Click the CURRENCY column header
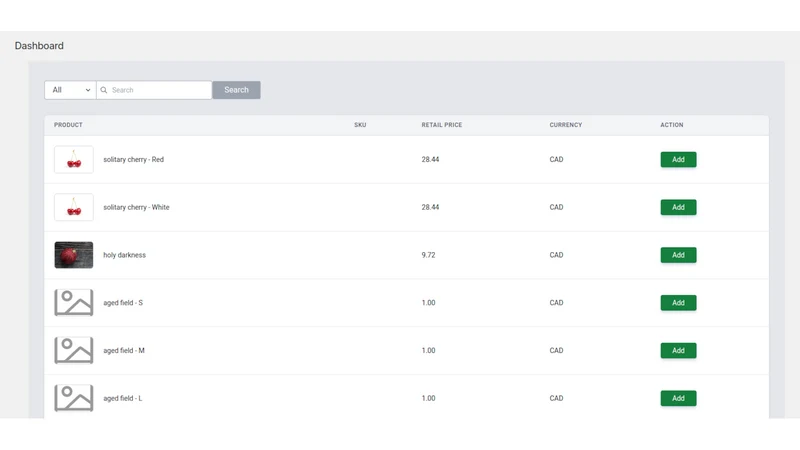The height and width of the screenshot is (450, 800). (x=566, y=125)
